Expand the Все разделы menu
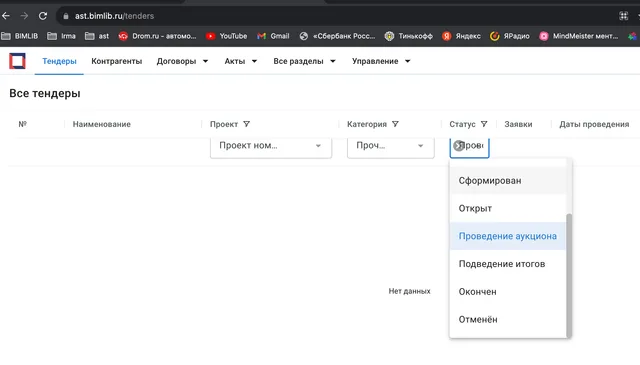Image resolution: width=640 pixels, height=365 pixels. pyautogui.click(x=304, y=61)
